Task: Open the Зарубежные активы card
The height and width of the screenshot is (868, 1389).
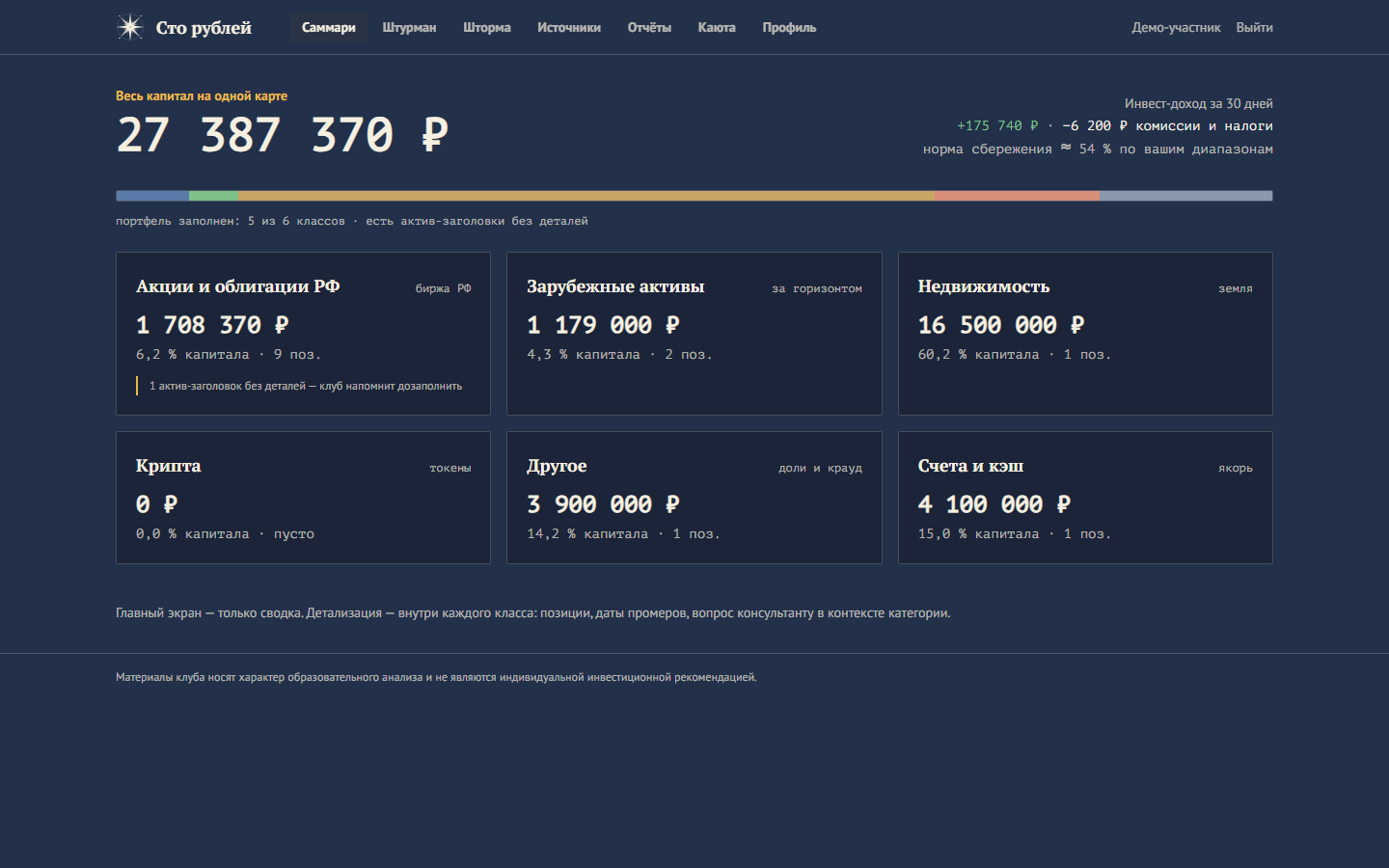Action: coord(694,334)
